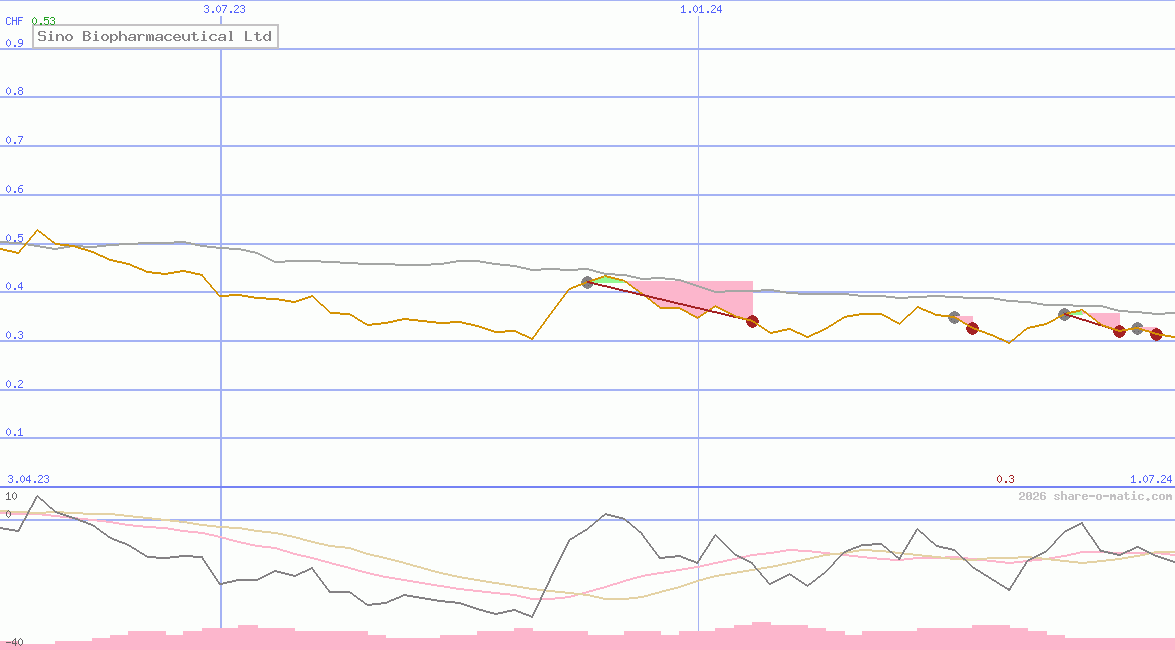Click the red marker below the third pink zone
Screen dimensions: 1175x650
[x=1118, y=331]
